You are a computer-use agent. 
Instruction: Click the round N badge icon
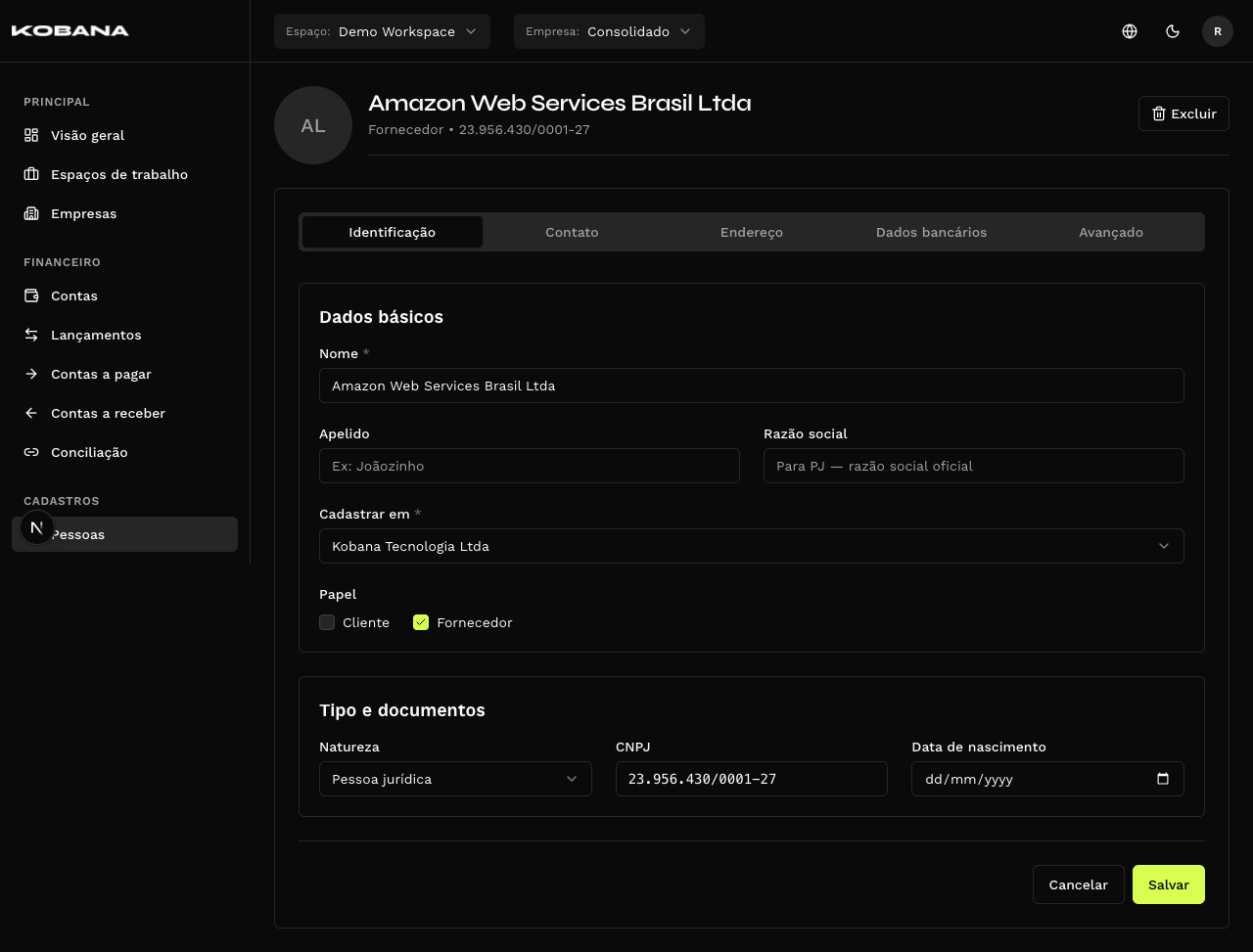[37, 527]
